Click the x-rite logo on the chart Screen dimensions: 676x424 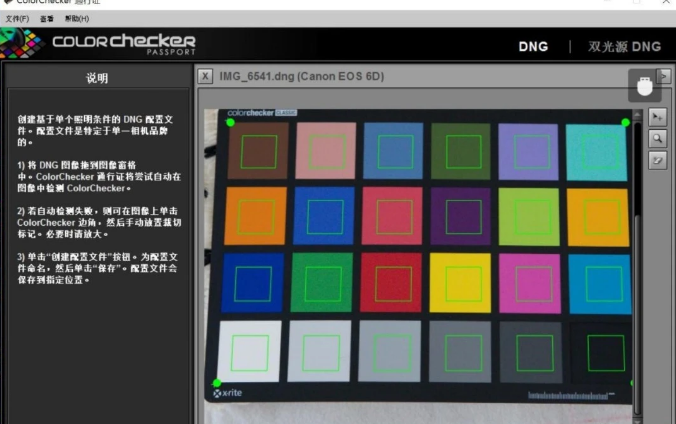(228, 393)
